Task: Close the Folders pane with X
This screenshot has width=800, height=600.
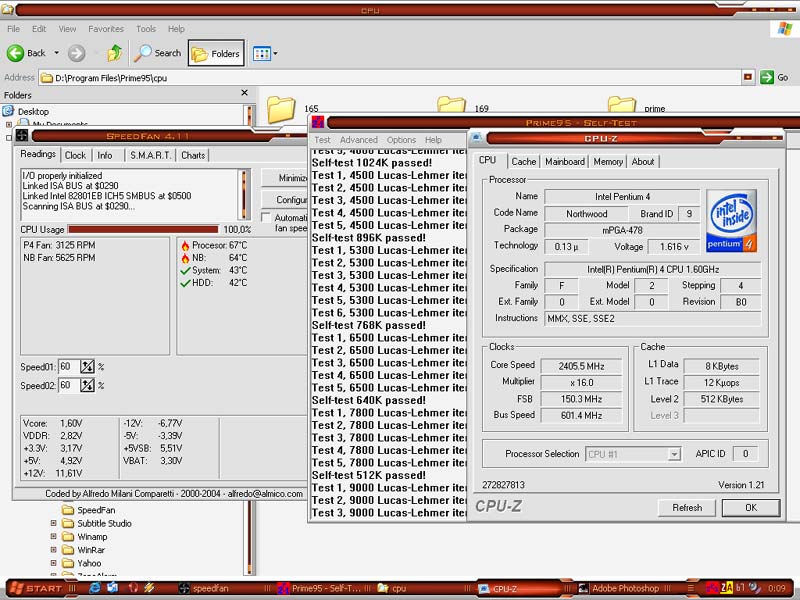Action: [244, 94]
